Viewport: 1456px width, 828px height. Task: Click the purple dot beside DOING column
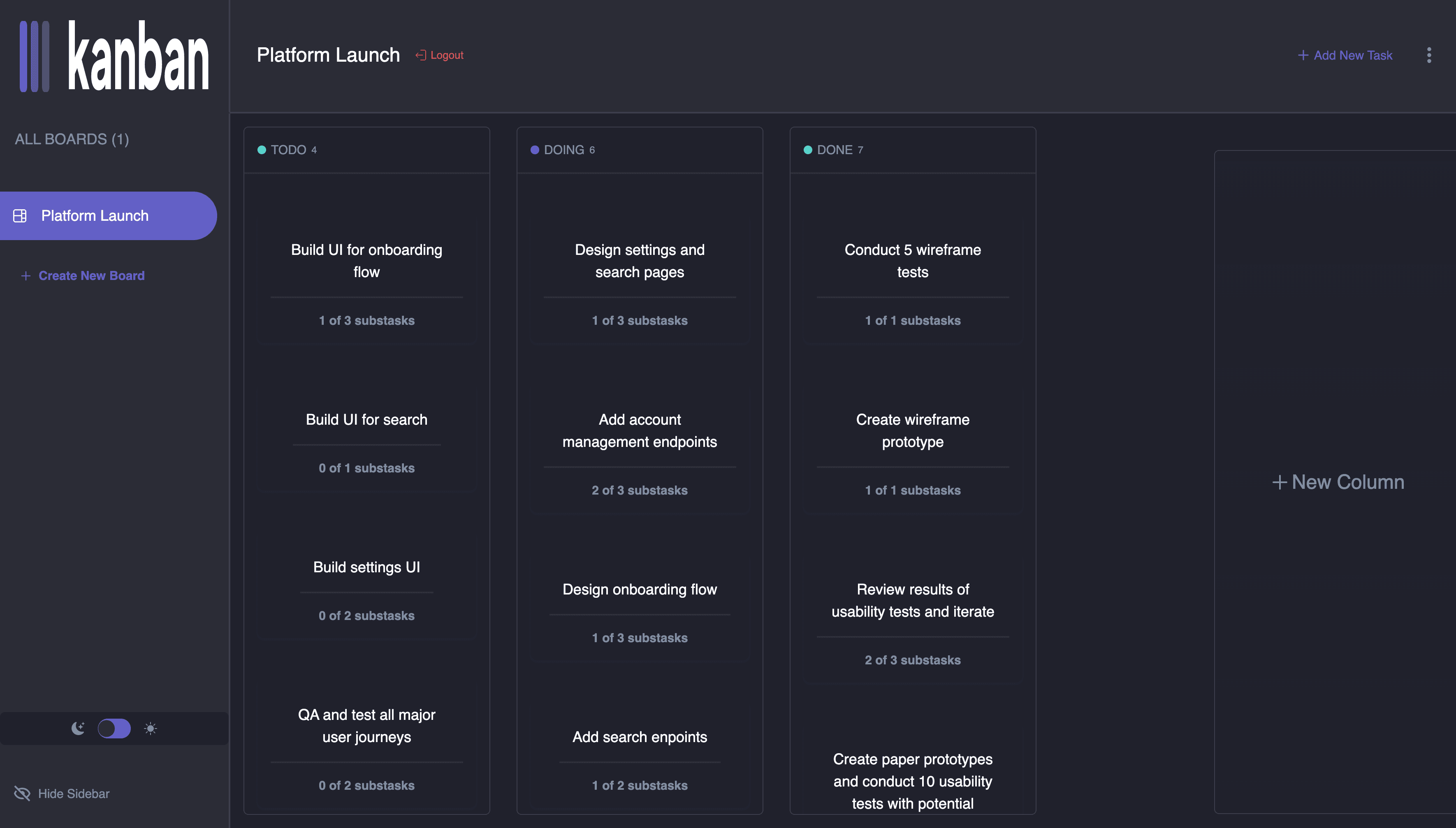[x=535, y=150]
